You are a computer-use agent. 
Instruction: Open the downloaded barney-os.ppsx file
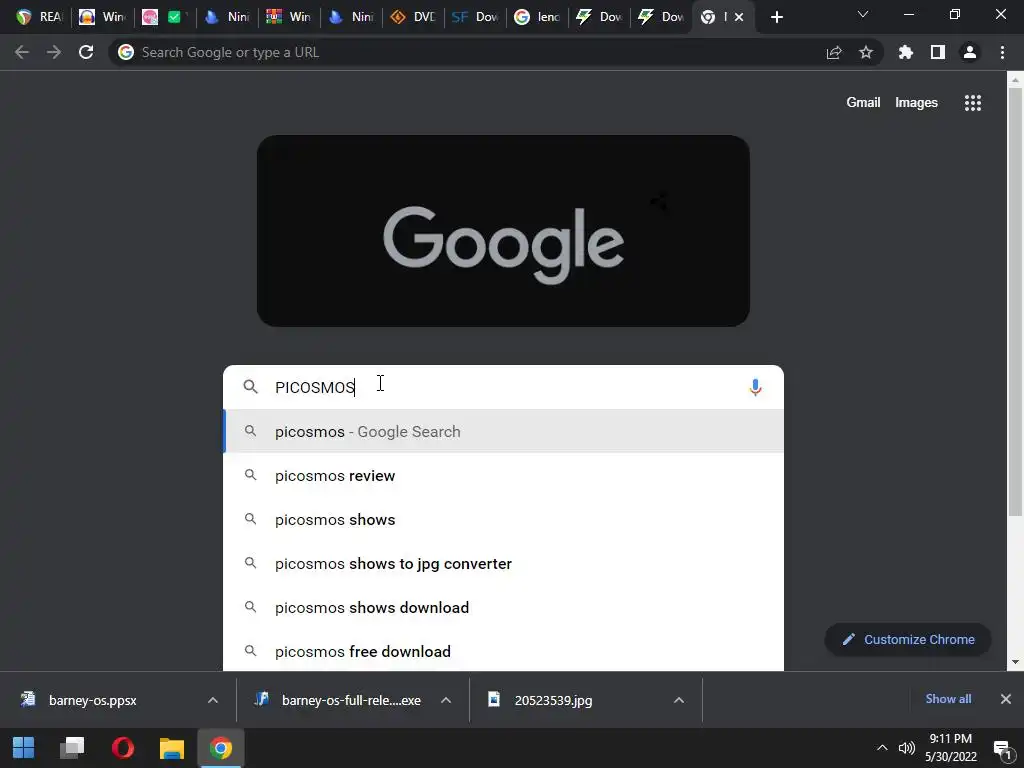93,700
